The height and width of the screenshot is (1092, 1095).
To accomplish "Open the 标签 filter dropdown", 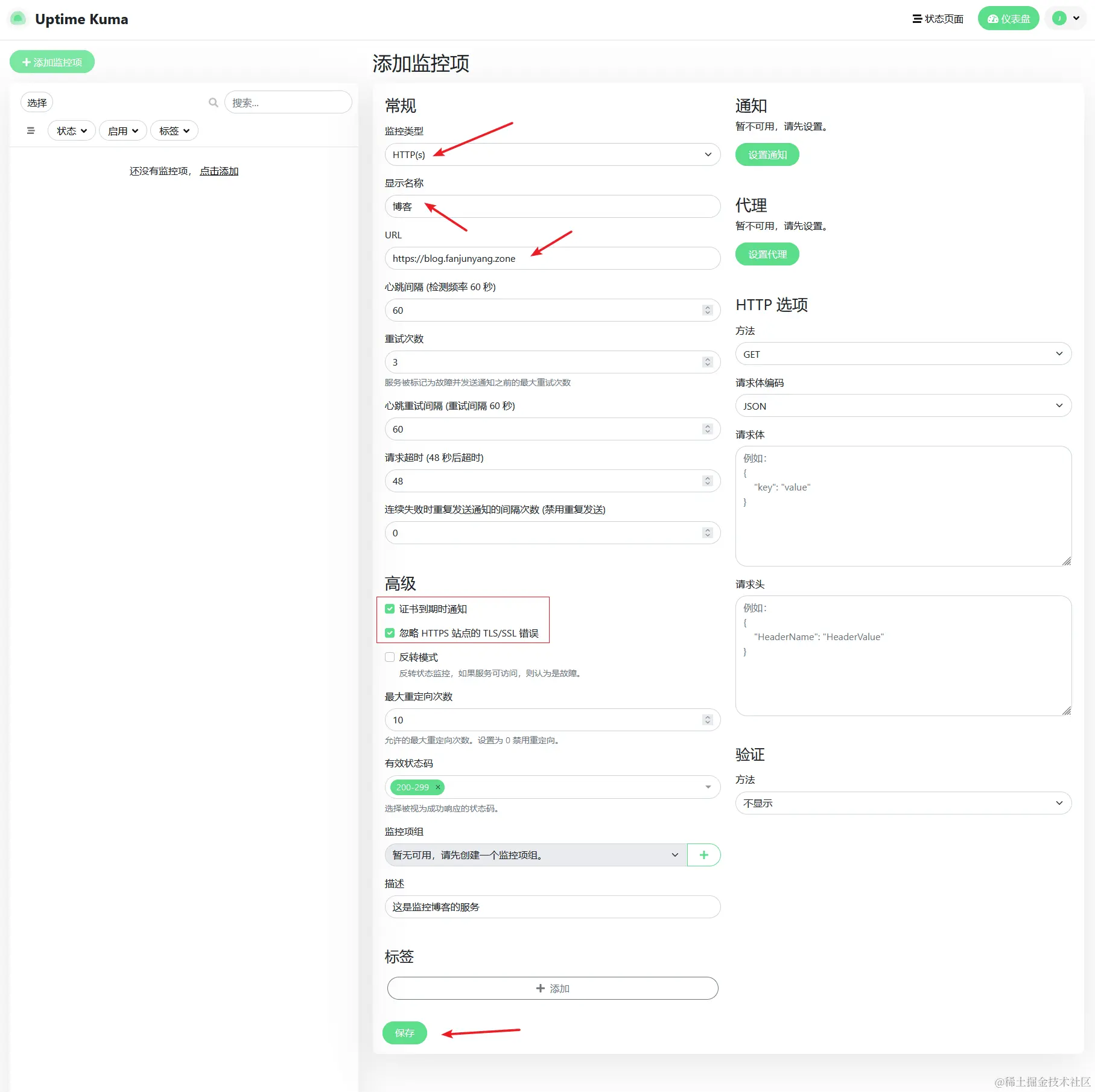I will (174, 130).
